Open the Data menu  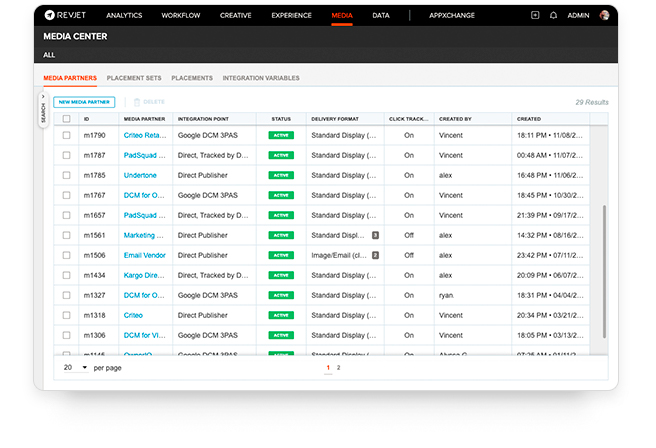[381, 15]
